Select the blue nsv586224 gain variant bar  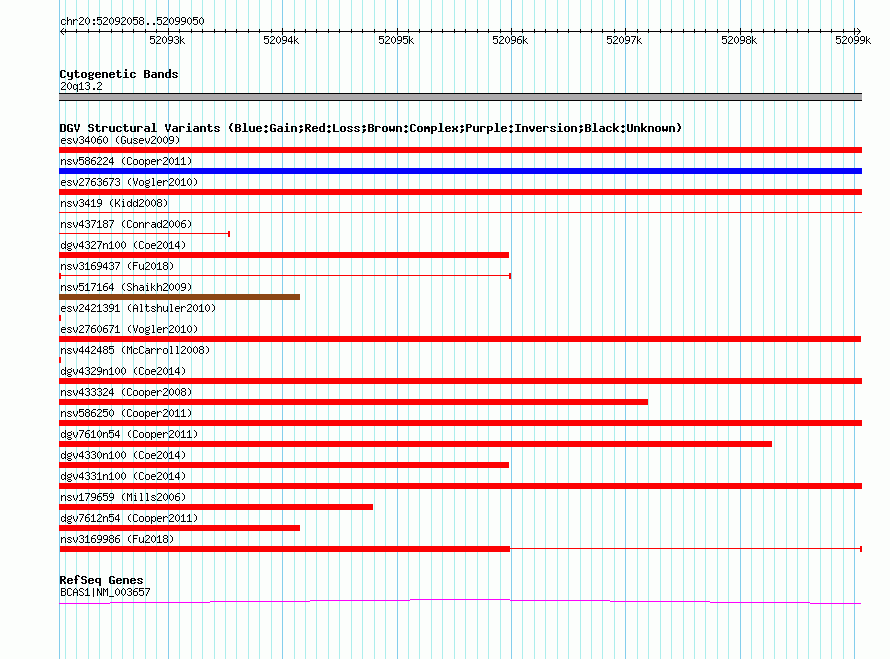click(460, 171)
